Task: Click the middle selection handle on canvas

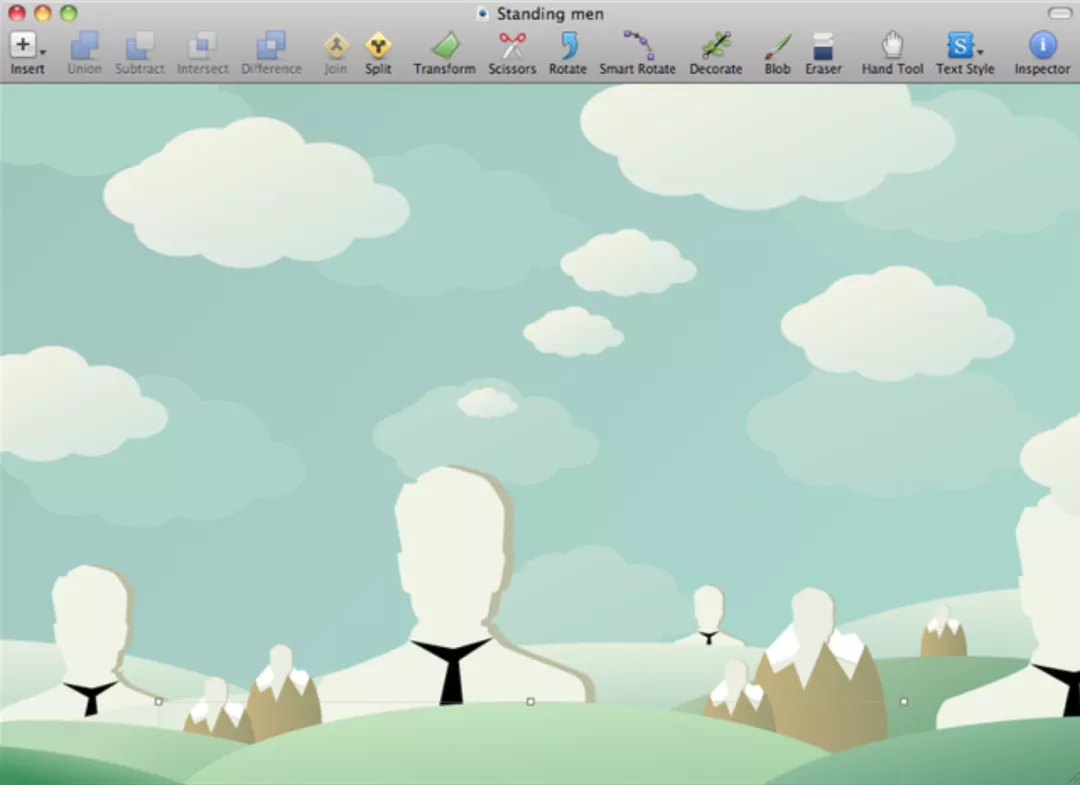Action: click(x=530, y=701)
